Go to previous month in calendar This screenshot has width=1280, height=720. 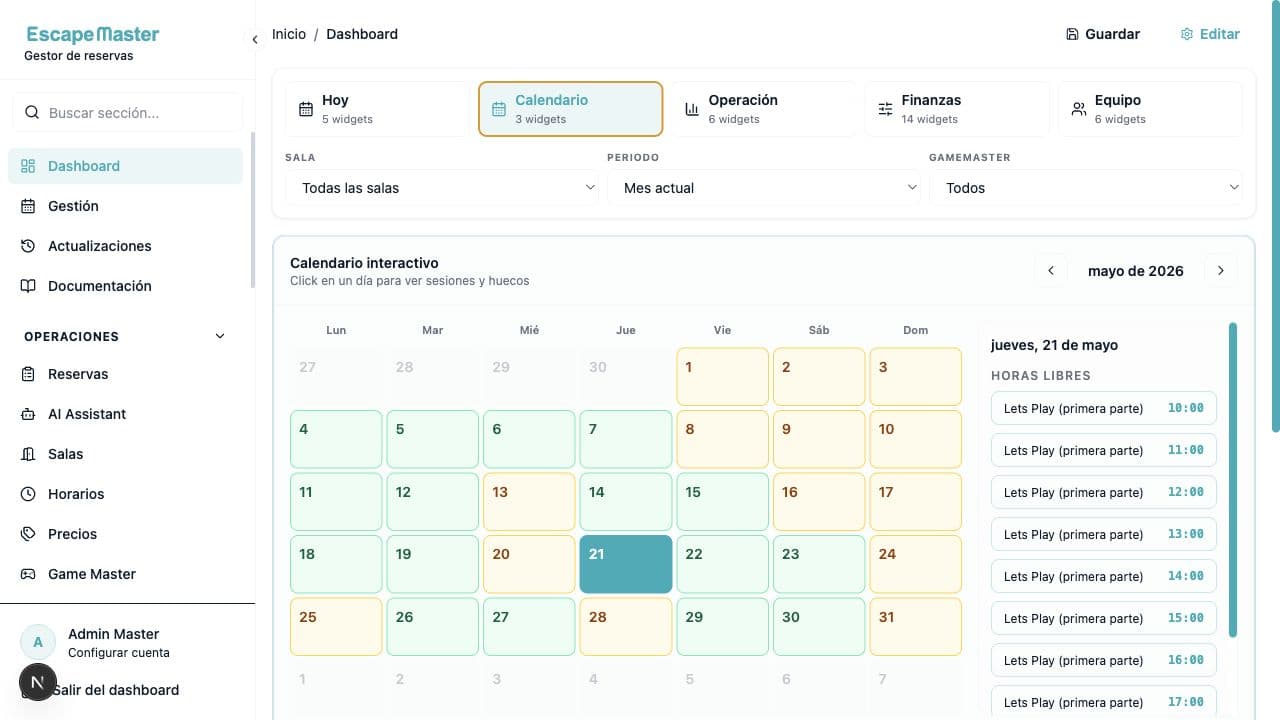pyautogui.click(x=1051, y=271)
